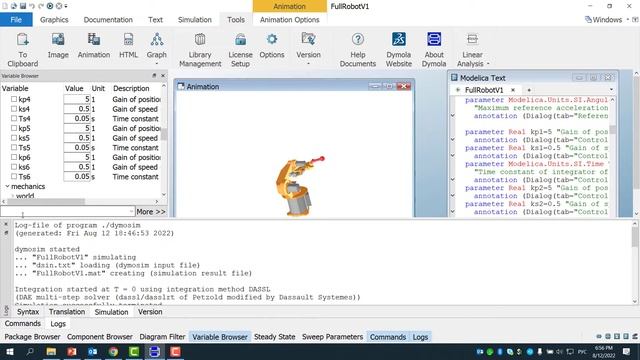Open the Version dropdown arrow

click(308, 64)
